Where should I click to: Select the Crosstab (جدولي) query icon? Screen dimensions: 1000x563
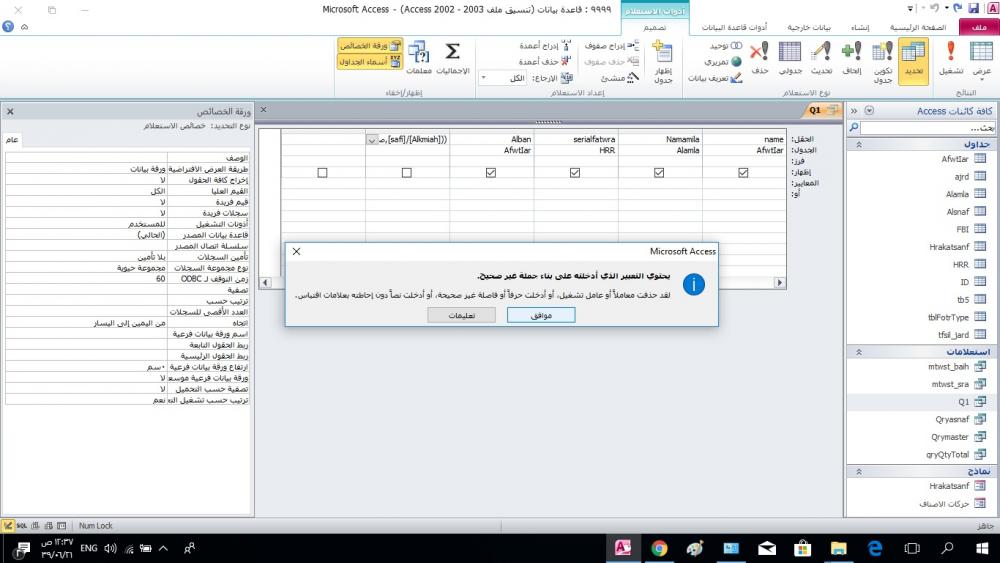tap(790, 59)
